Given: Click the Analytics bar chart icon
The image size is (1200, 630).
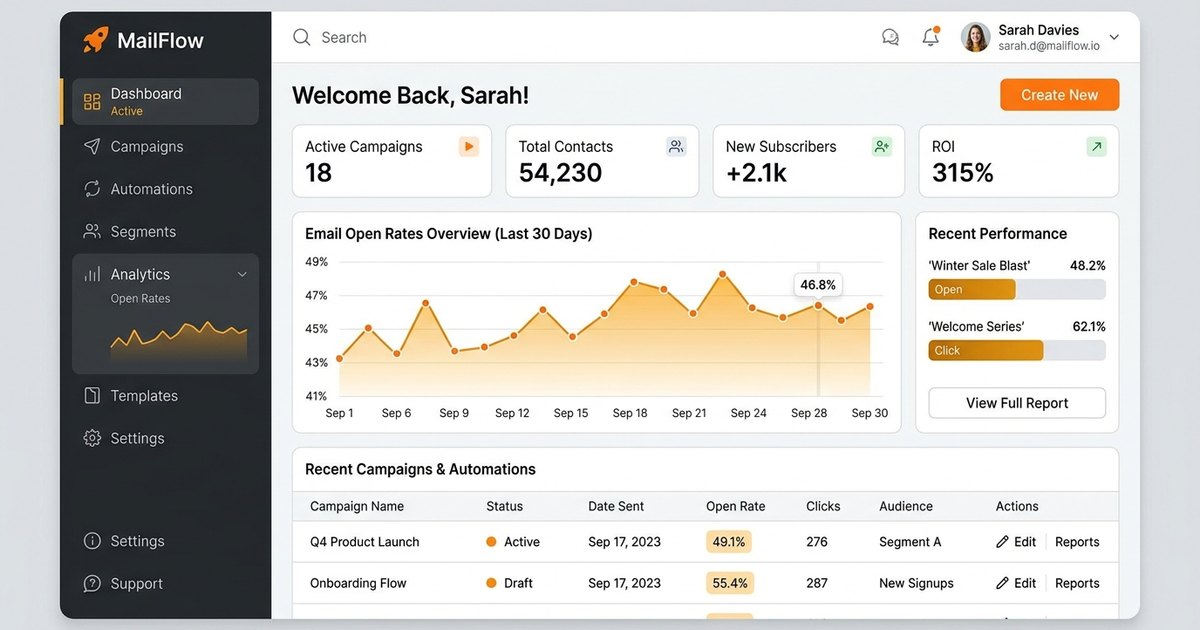Looking at the screenshot, I should pyautogui.click(x=92, y=274).
